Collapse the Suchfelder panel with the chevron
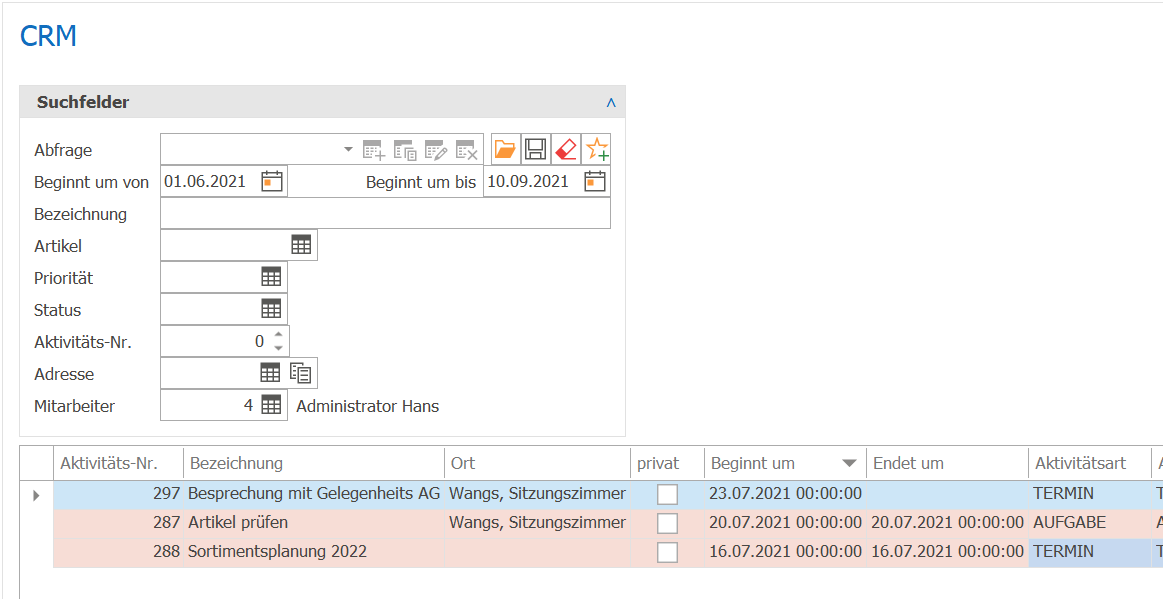The image size is (1163, 599). coord(611,102)
